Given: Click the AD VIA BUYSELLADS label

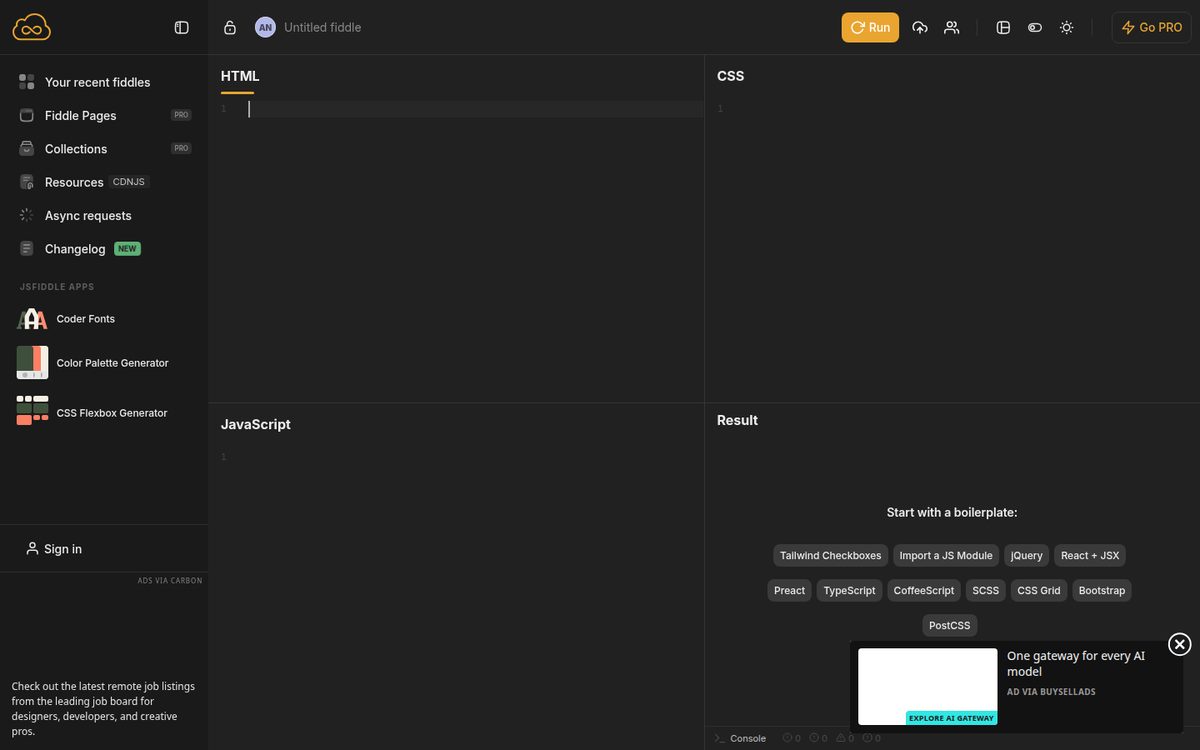Looking at the screenshot, I should (1051, 692).
